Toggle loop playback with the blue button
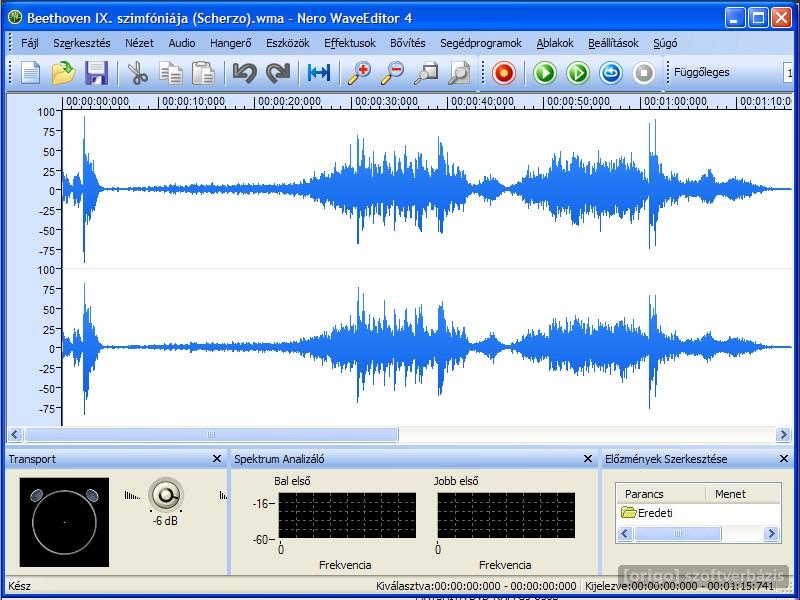 (611, 73)
